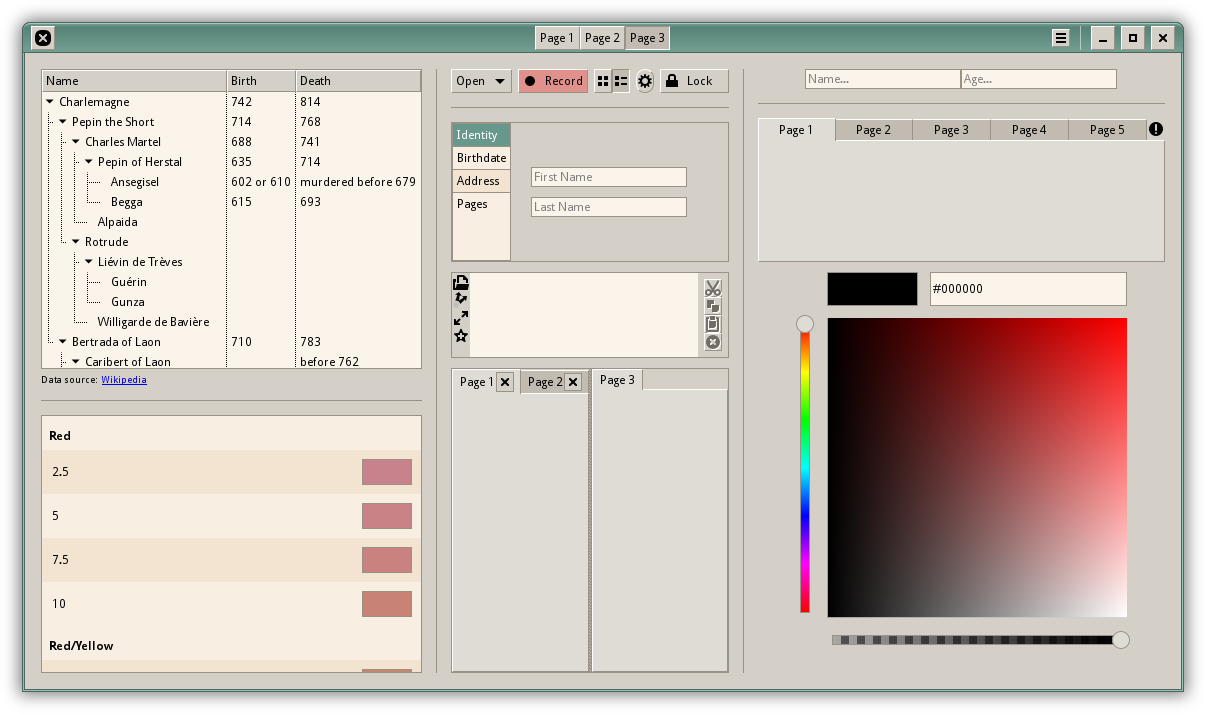This screenshot has width=1206, height=714.
Task: Select Page 2 in the title bar switcher
Action: click(x=603, y=38)
